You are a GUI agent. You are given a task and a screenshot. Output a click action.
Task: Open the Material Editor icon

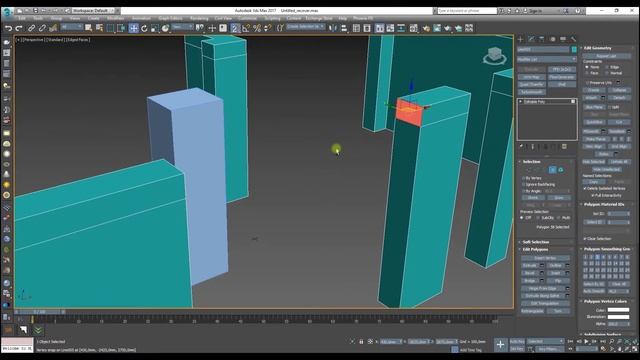(x=413, y=28)
